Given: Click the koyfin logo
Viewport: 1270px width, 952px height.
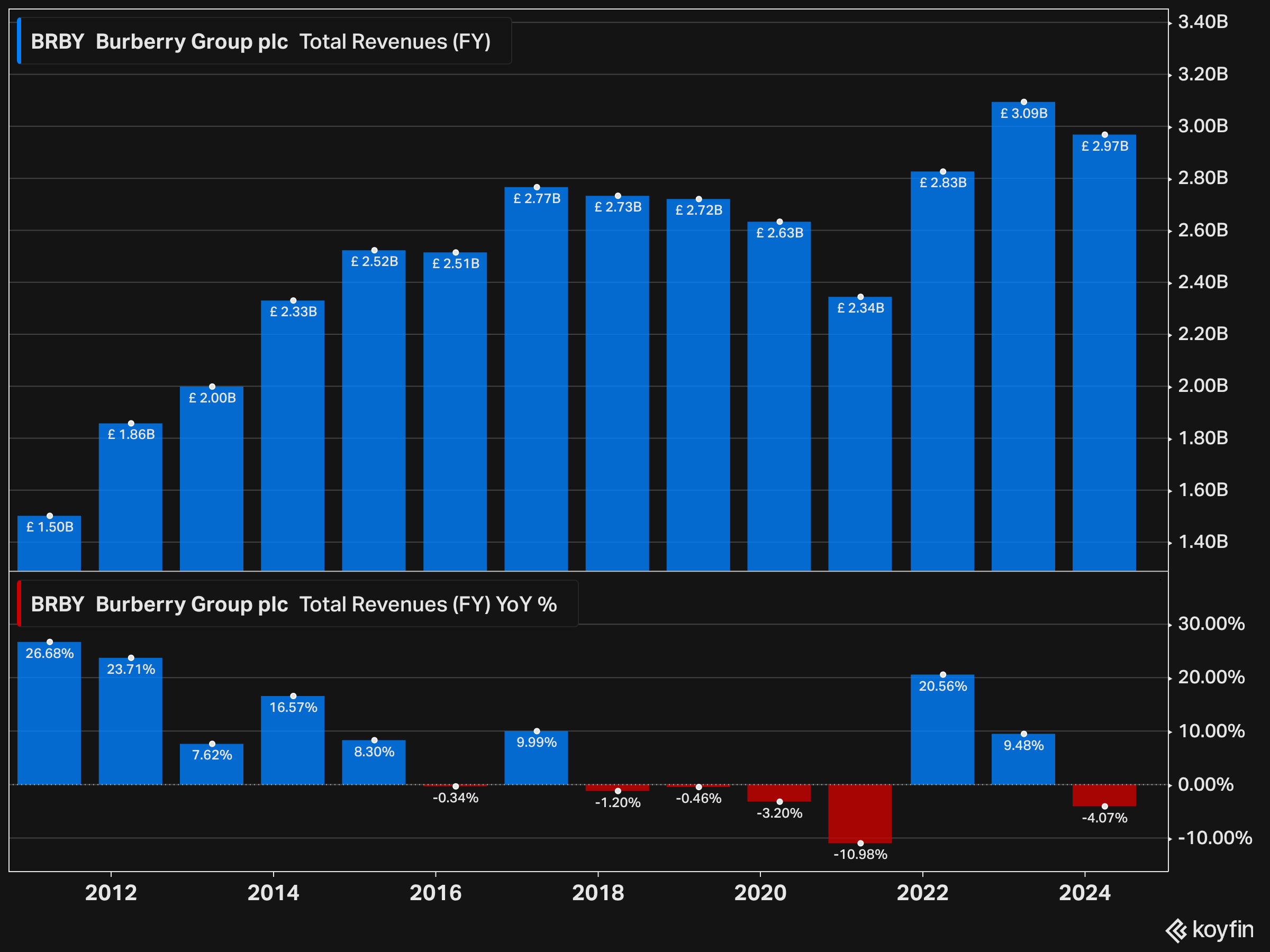Looking at the screenshot, I should tap(1210, 930).
